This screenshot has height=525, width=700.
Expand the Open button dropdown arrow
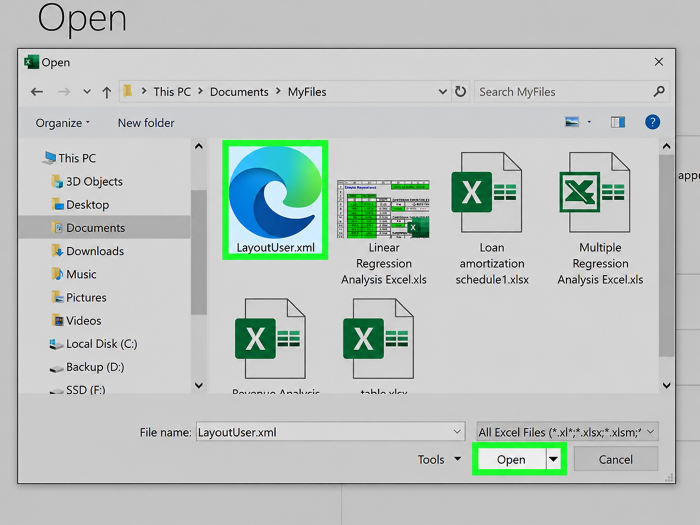[x=554, y=459]
